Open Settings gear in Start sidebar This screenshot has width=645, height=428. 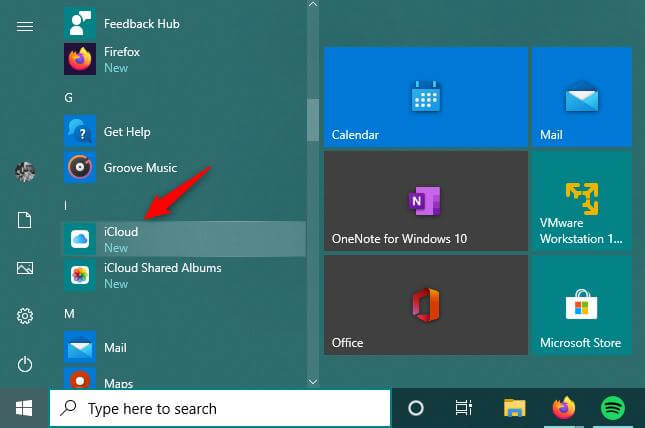(25, 317)
